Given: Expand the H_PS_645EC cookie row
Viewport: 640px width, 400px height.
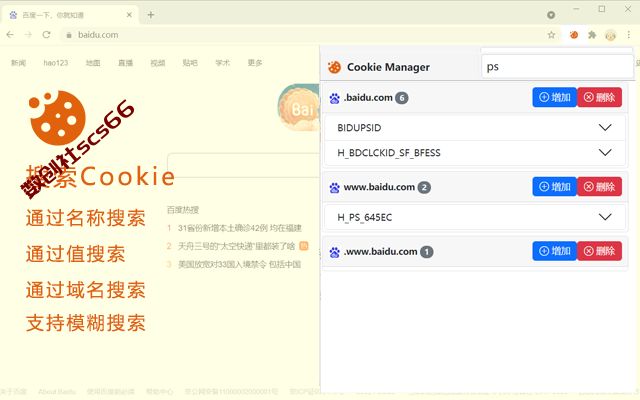Looking at the screenshot, I should (475, 217).
